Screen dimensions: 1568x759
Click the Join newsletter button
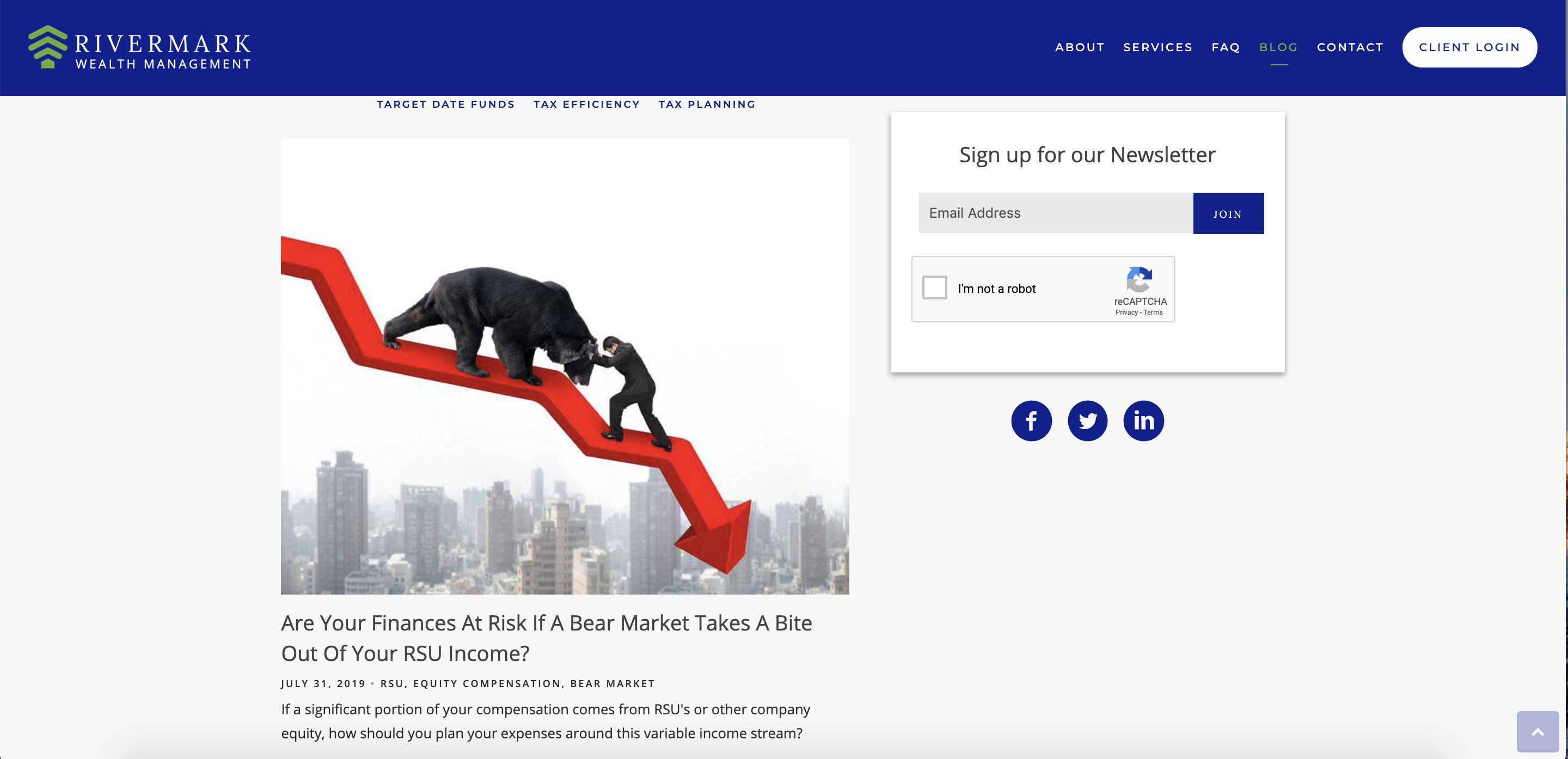[x=1228, y=213]
